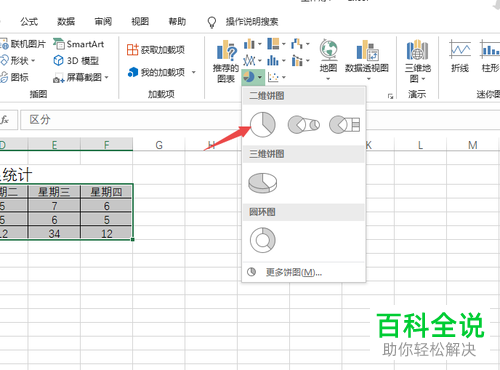
Task: Open the 三维地图 3D map button
Action: click(417, 61)
